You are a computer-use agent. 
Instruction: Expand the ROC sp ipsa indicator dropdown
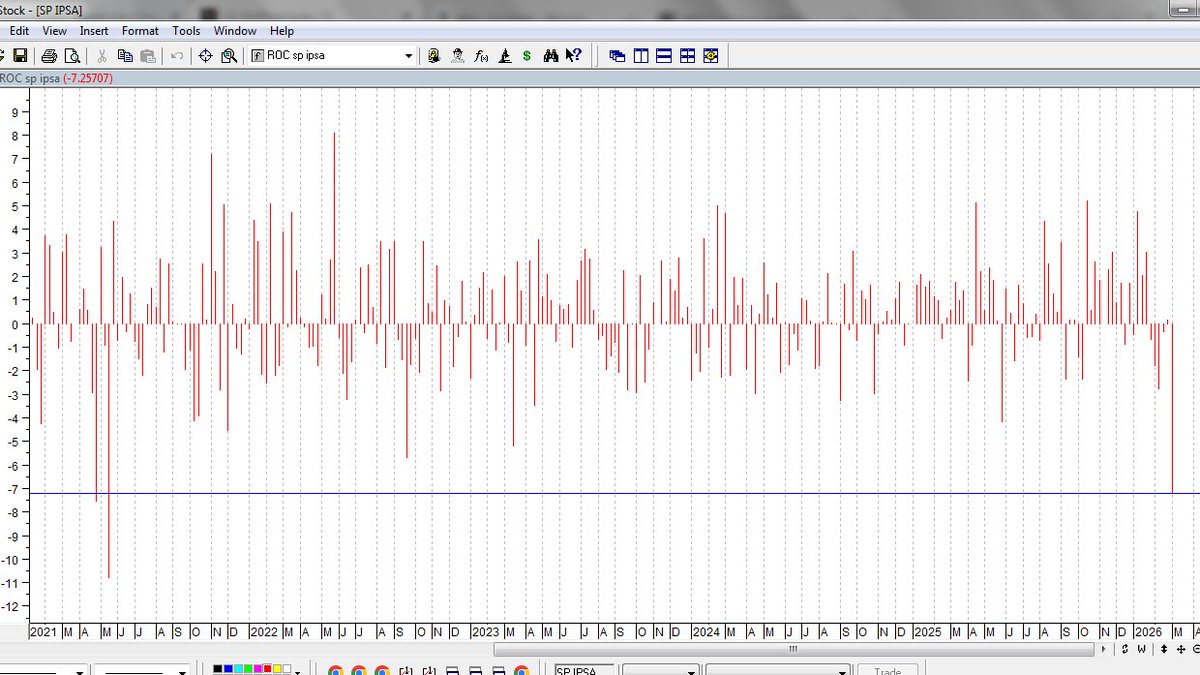pyautogui.click(x=408, y=56)
